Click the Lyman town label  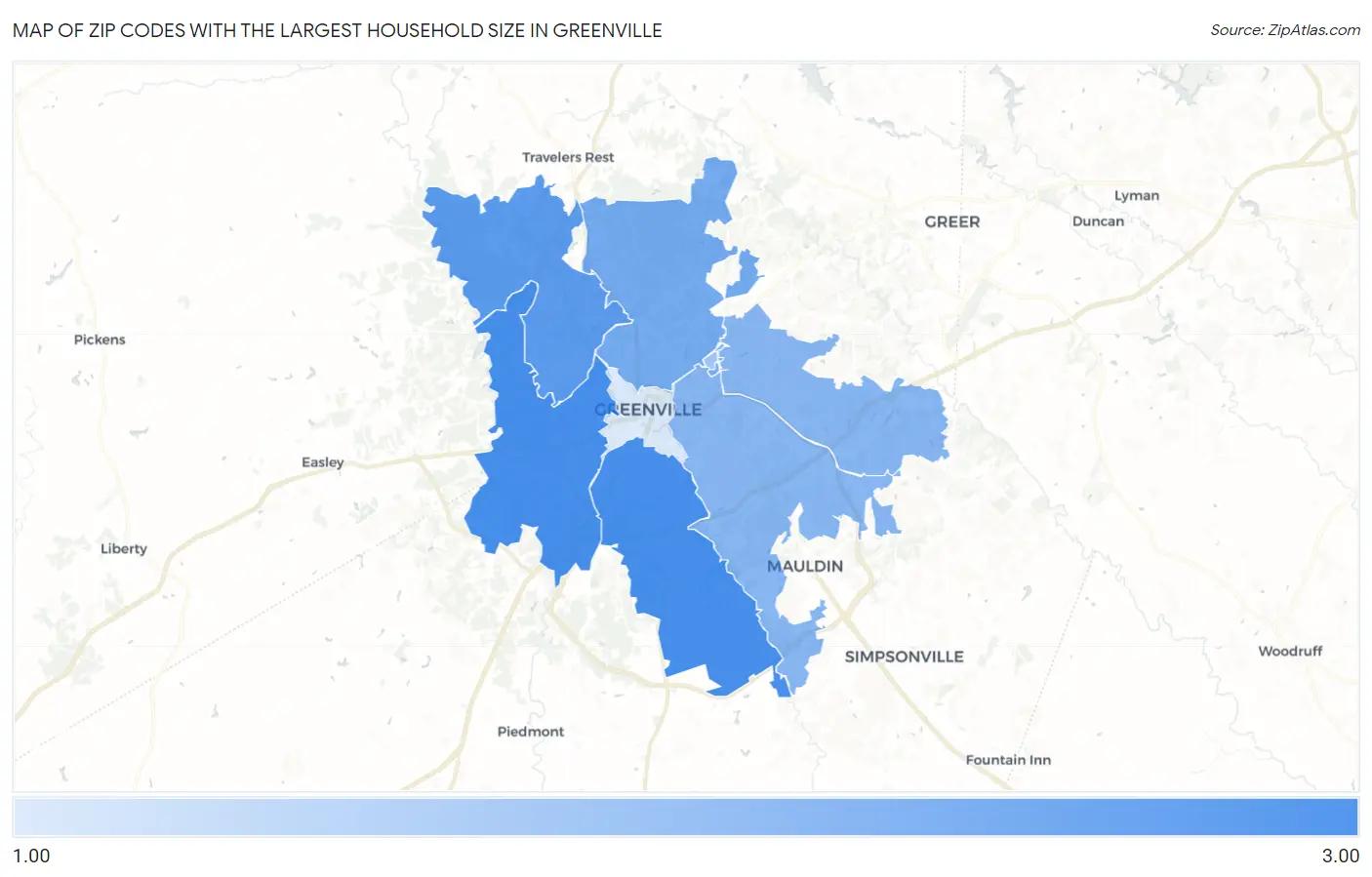(x=1137, y=195)
